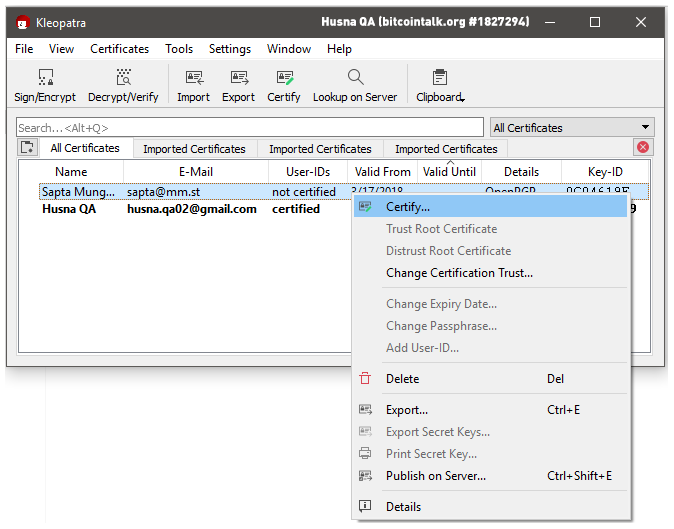Click the info icon beside Details

tap(365, 506)
